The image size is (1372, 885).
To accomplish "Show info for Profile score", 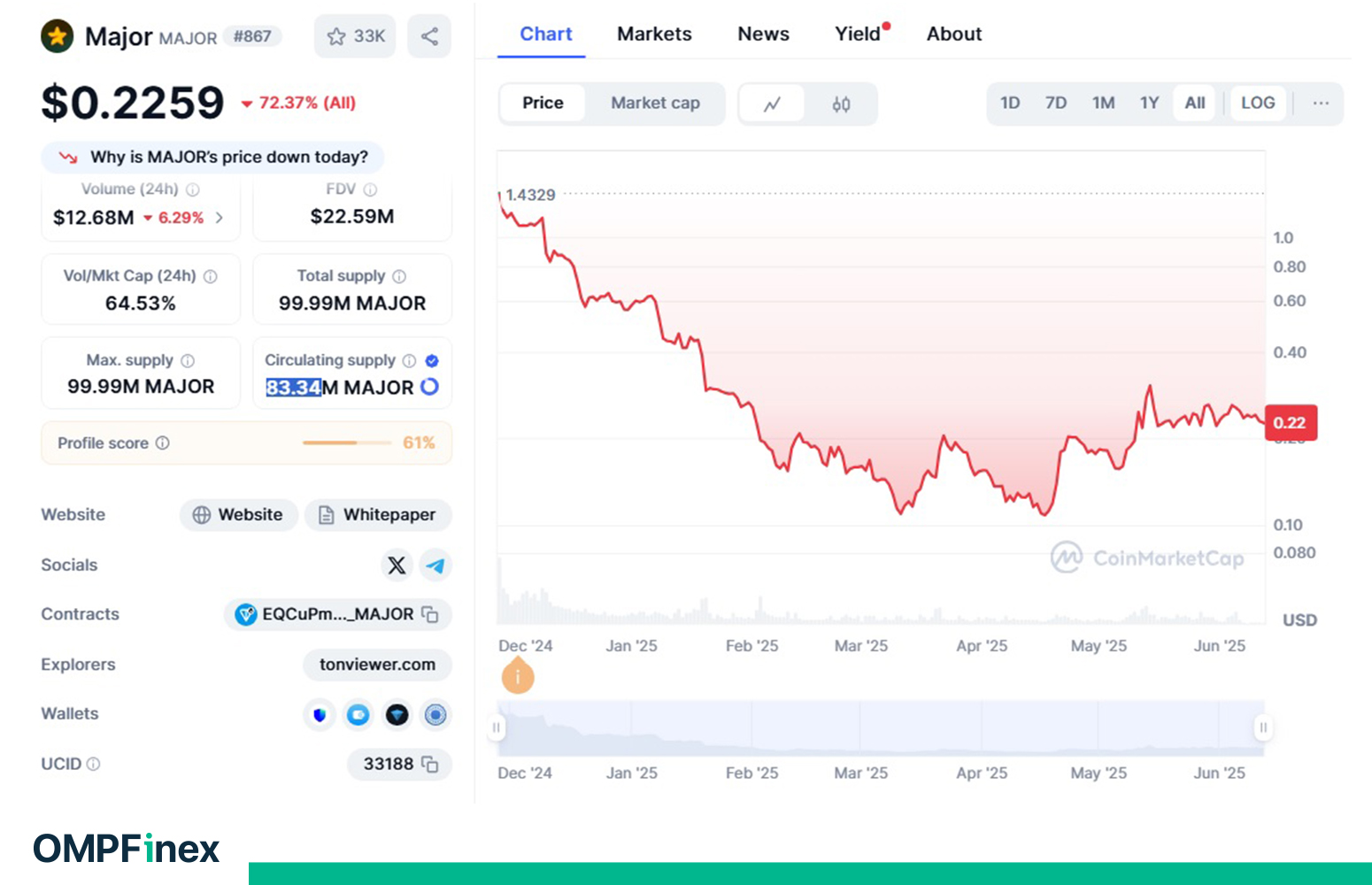I will coord(163,442).
